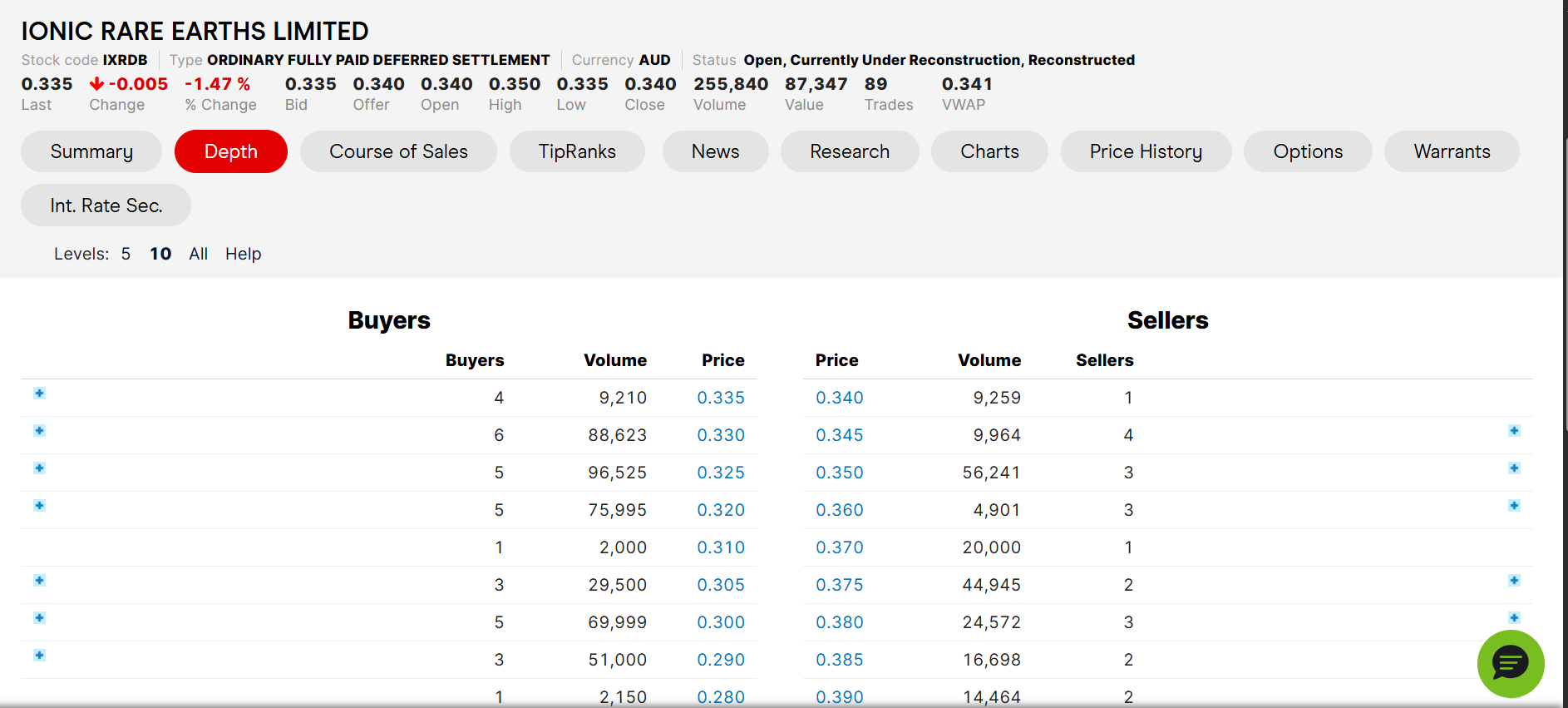Click plus icon beside buyers 0.305 row
The height and width of the screenshot is (708, 1568).
[39, 581]
